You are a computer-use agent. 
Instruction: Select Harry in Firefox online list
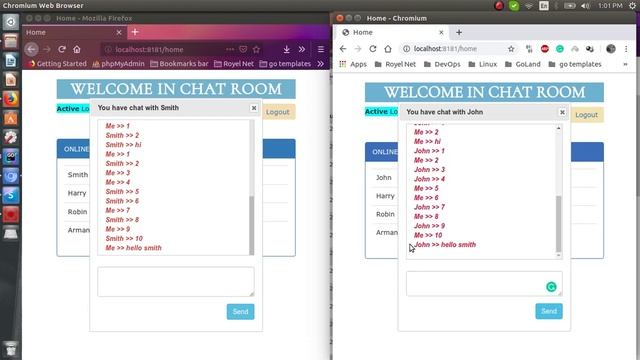(x=77, y=193)
